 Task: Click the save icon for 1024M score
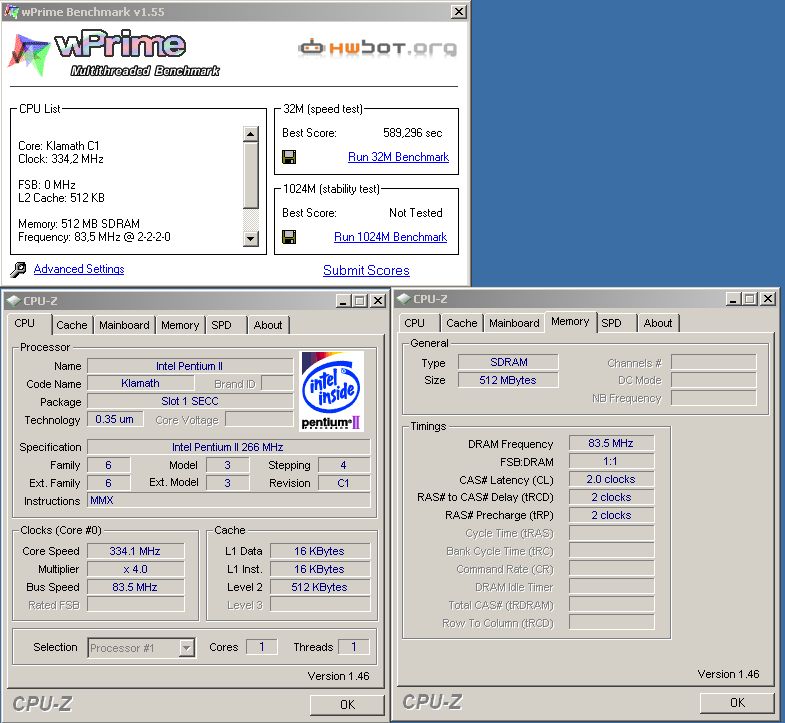[x=289, y=237]
